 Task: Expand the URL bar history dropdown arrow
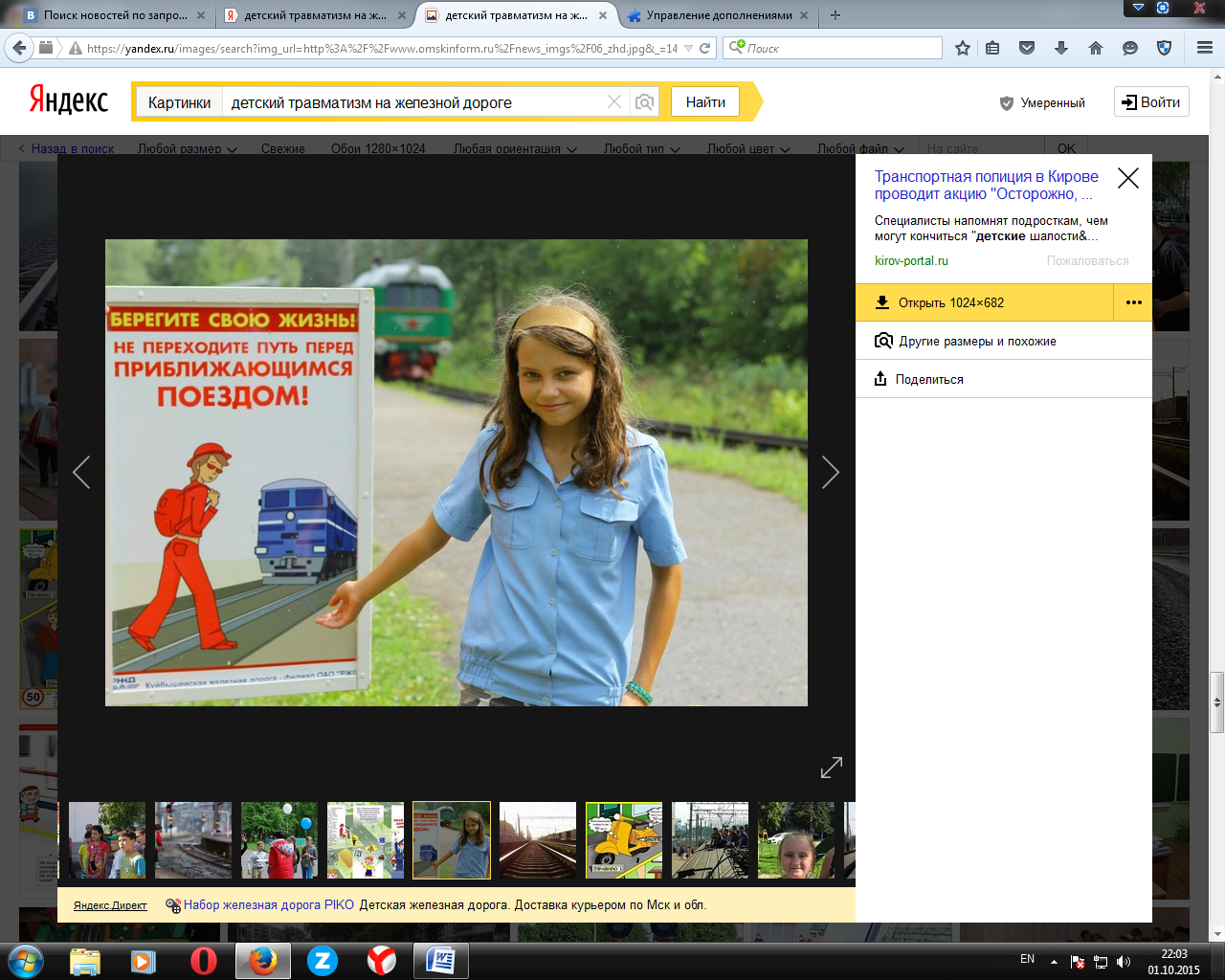688,48
